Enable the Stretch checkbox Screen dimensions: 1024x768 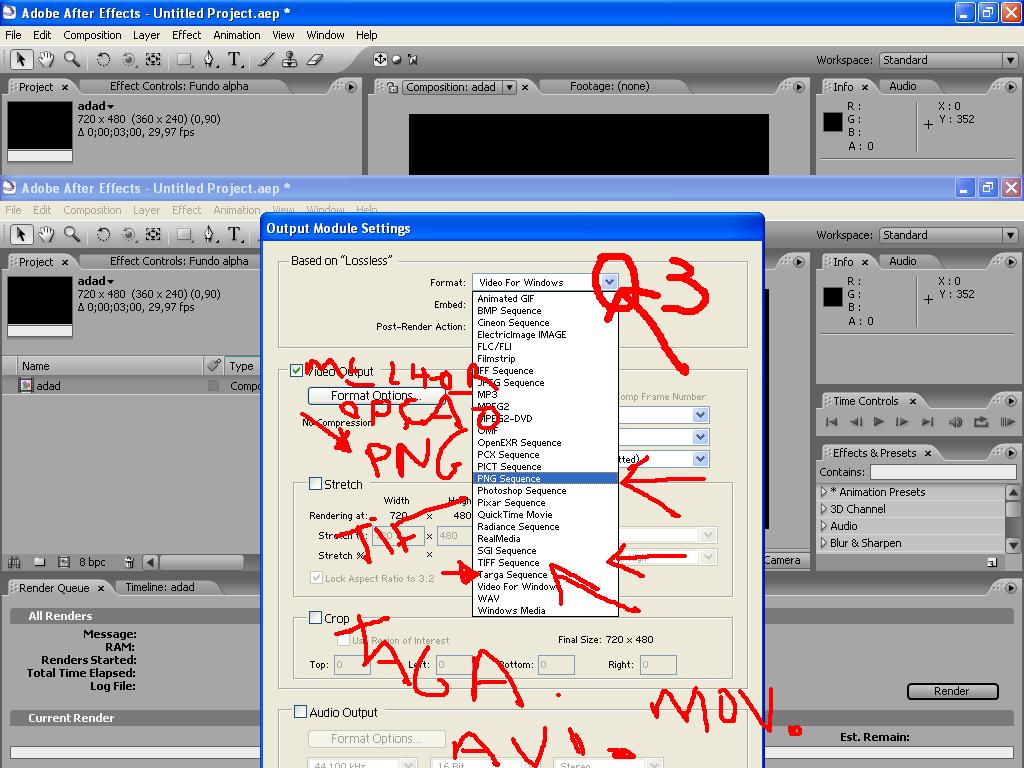coord(315,484)
